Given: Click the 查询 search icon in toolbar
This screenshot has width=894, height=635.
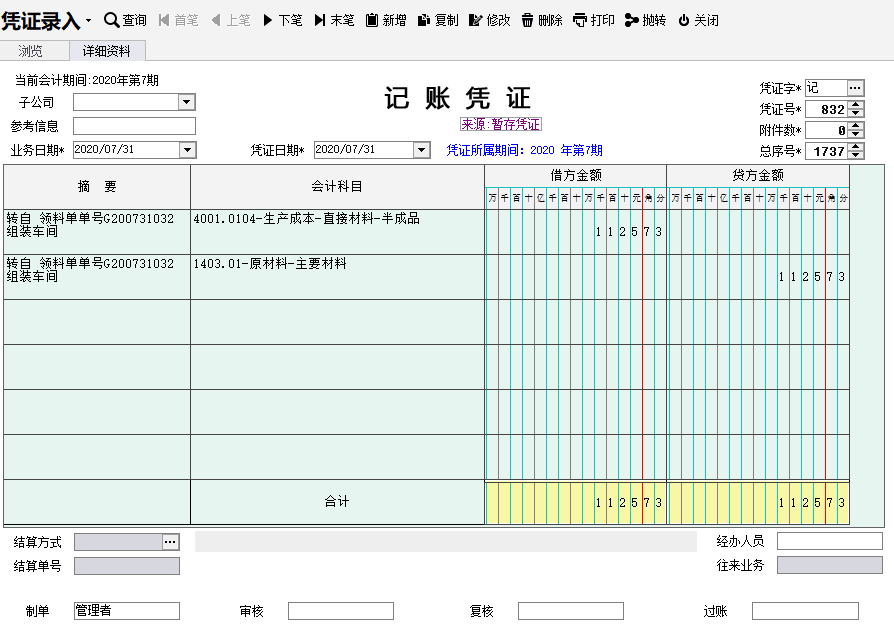Looking at the screenshot, I should 112,20.
